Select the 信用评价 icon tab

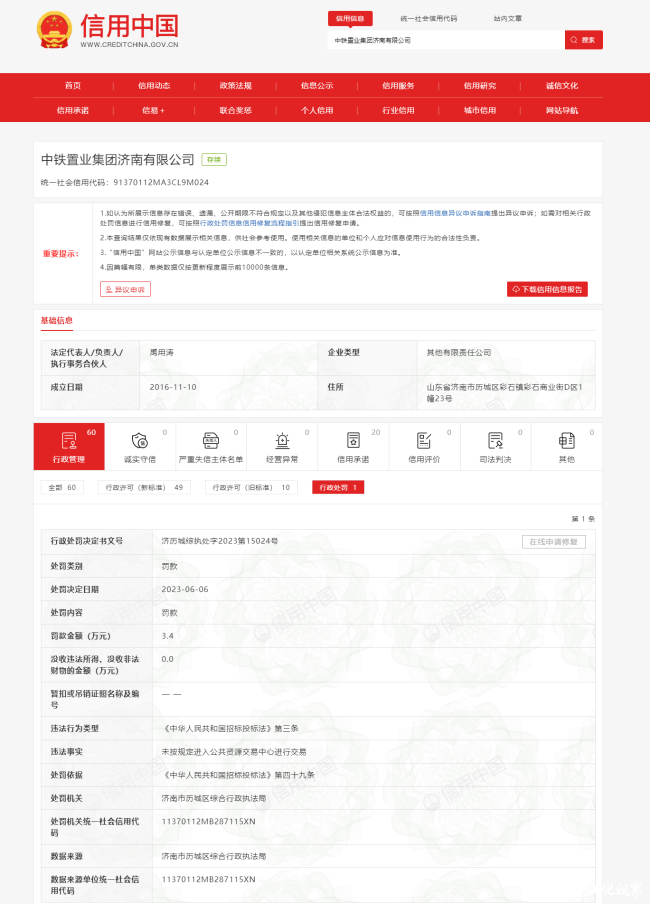[424, 447]
